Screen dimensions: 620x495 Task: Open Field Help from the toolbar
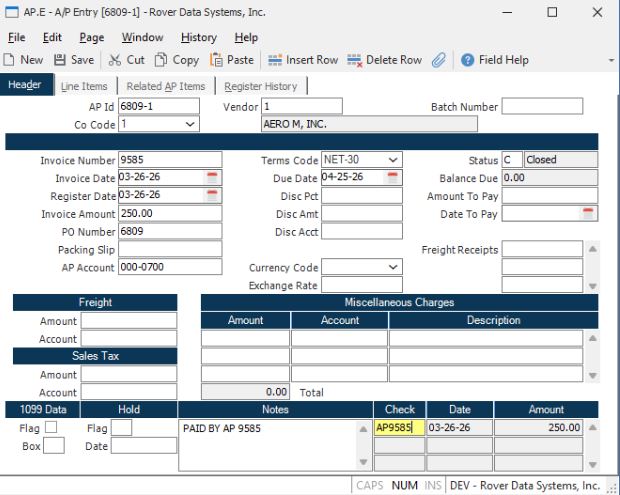[x=467, y=60]
